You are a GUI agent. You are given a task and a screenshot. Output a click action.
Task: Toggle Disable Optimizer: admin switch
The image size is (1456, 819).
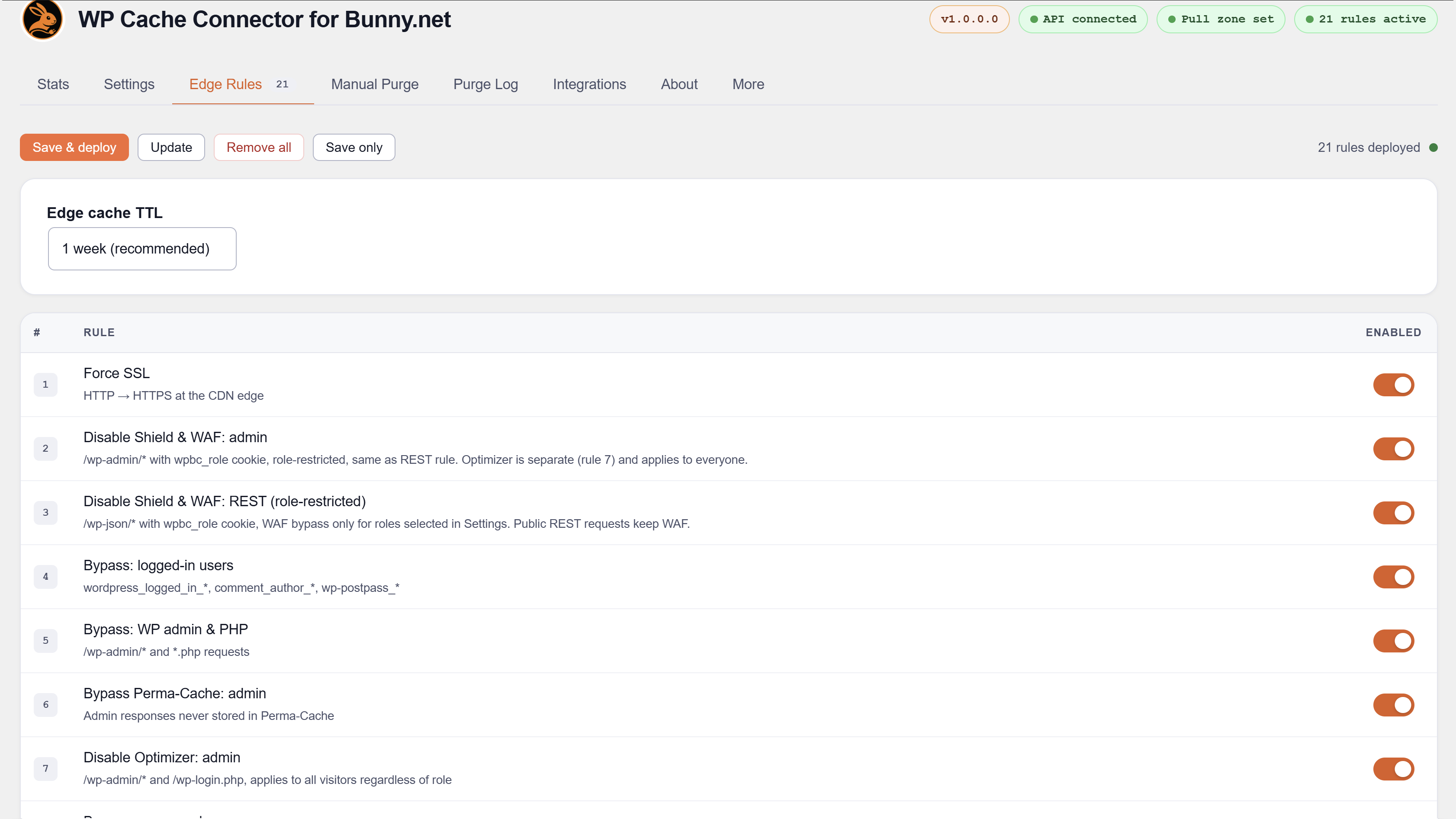click(x=1393, y=769)
